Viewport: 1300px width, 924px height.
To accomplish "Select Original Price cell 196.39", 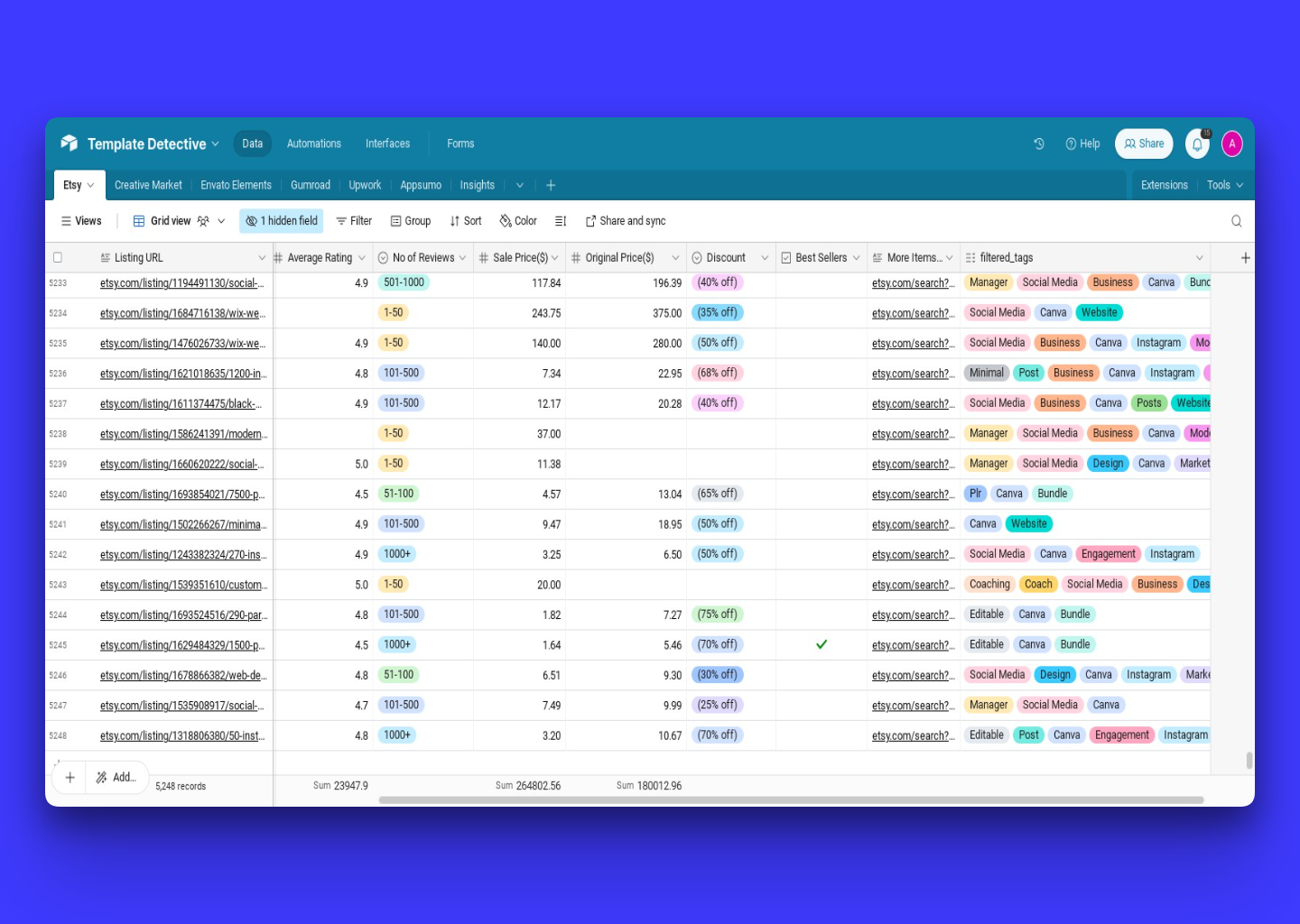I will [x=626, y=282].
